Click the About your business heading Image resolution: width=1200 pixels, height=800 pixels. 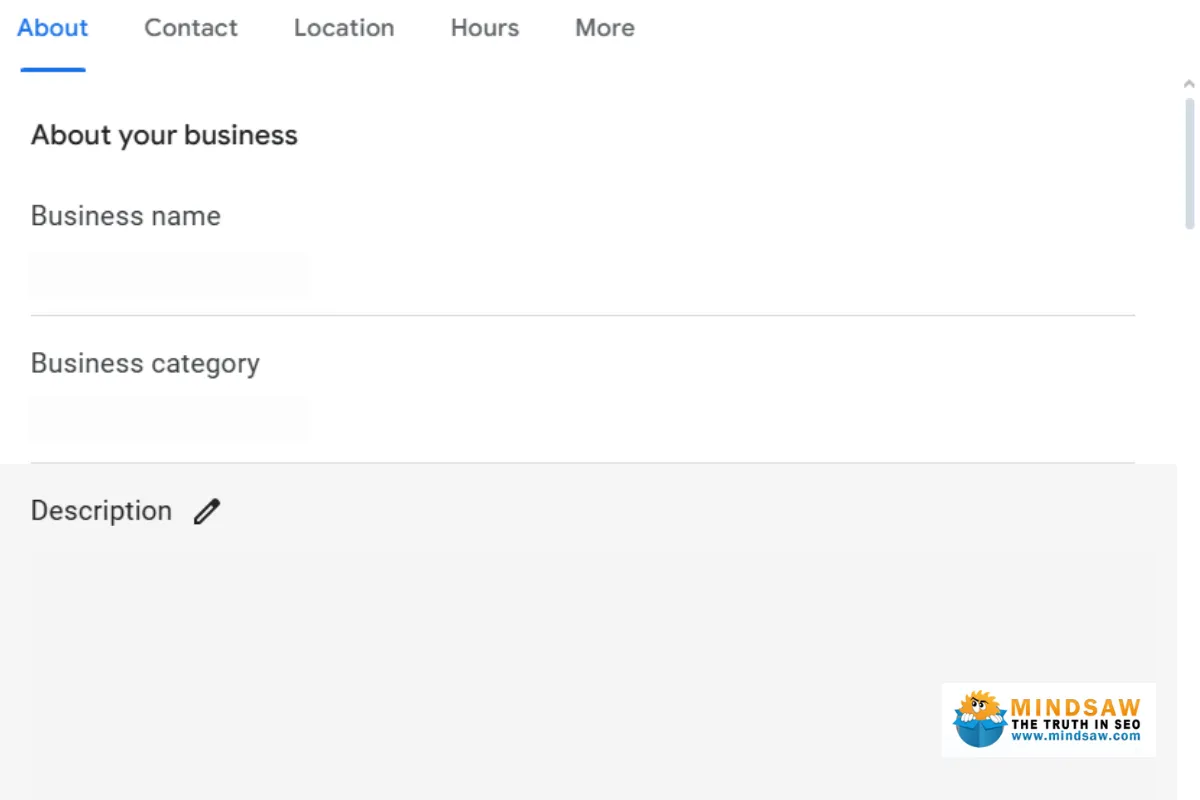point(164,135)
